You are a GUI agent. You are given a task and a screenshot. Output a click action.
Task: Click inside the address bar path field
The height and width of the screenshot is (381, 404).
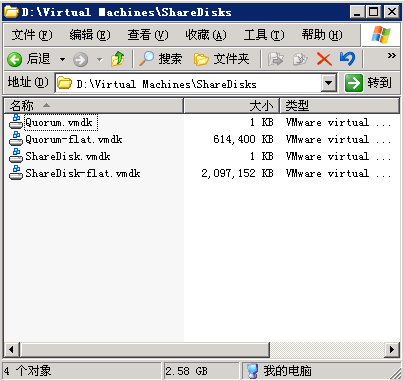click(197, 84)
